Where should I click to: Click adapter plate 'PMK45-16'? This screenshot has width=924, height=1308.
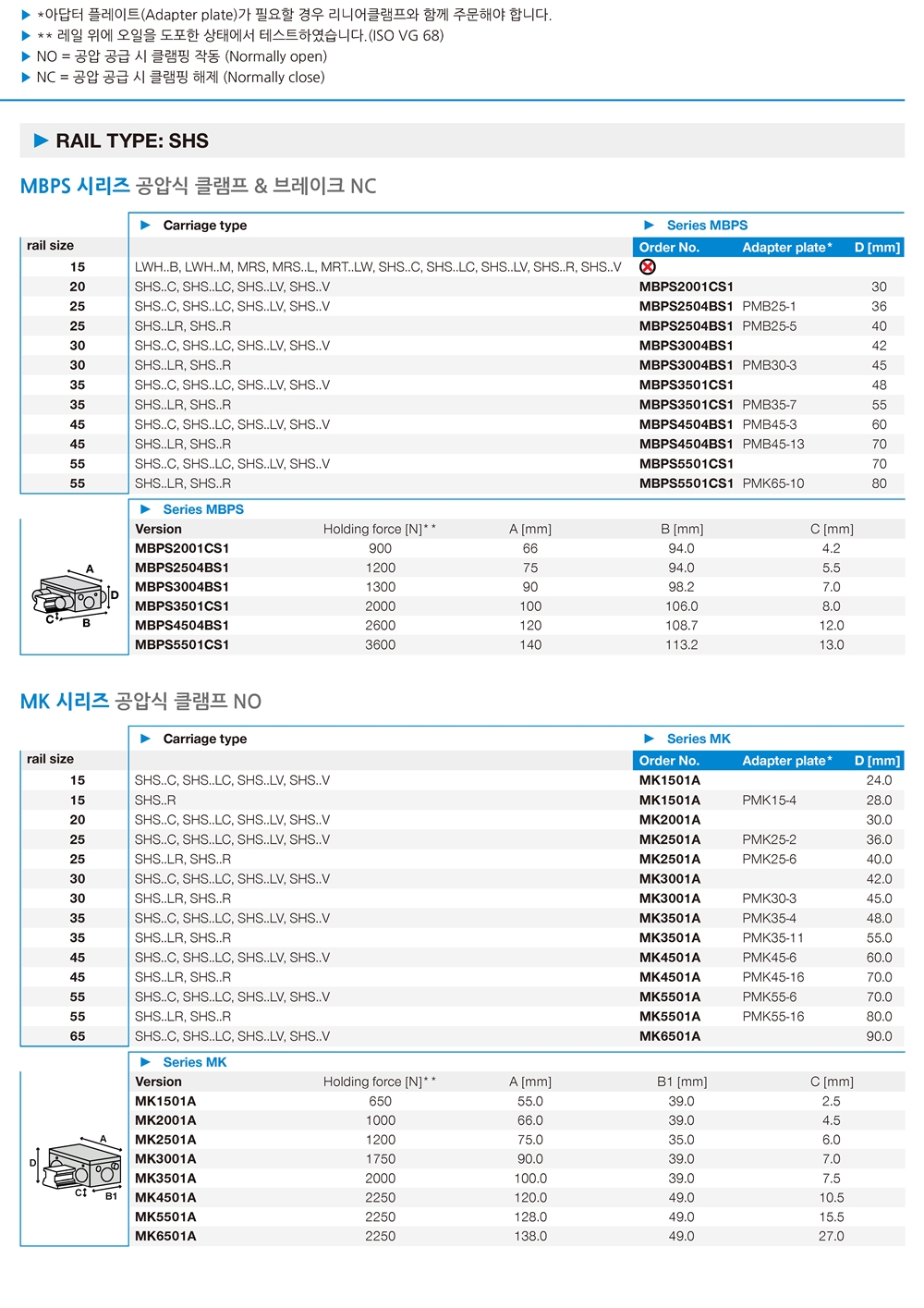(x=773, y=977)
